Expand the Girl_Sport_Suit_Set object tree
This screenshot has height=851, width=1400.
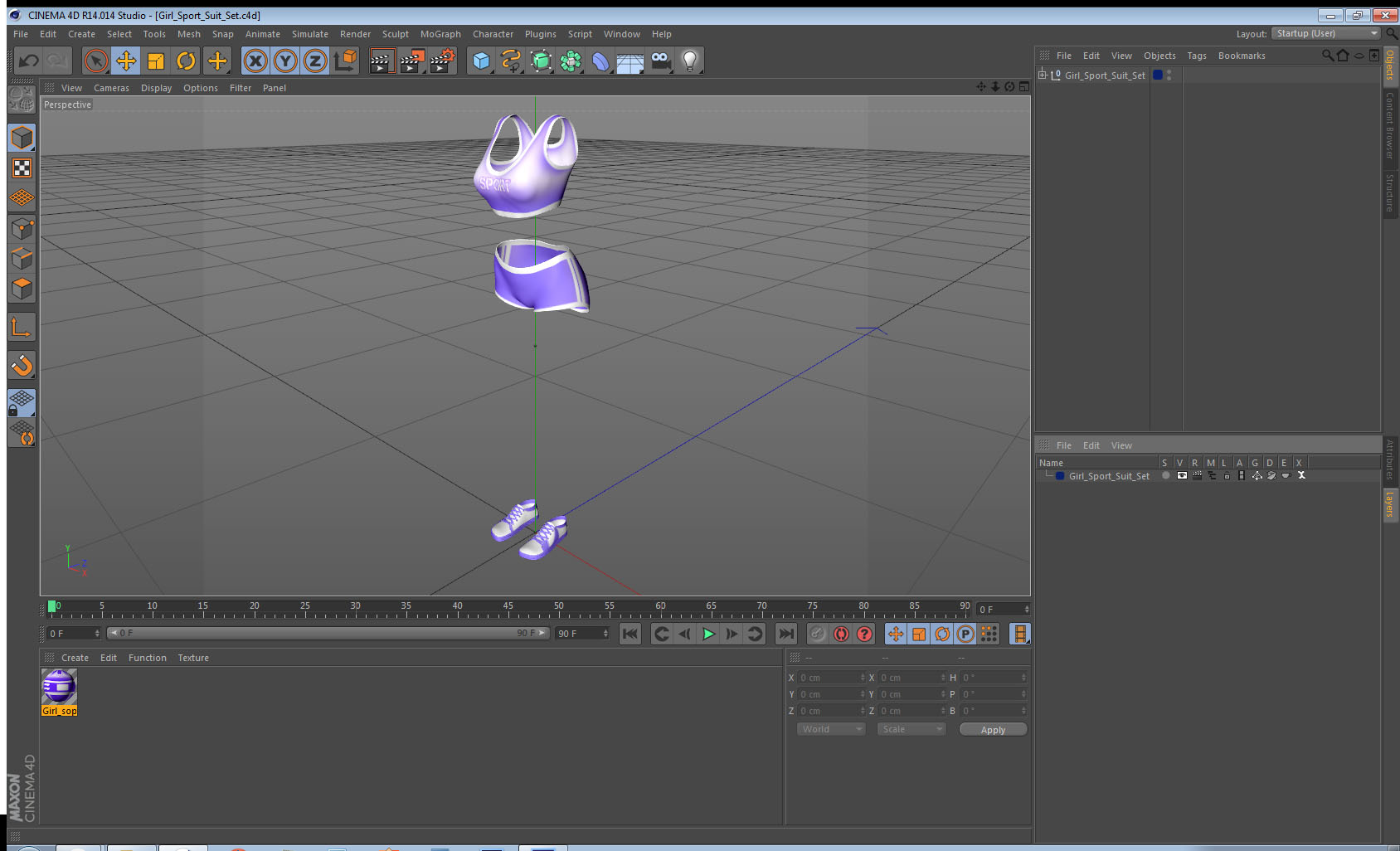[1043, 75]
